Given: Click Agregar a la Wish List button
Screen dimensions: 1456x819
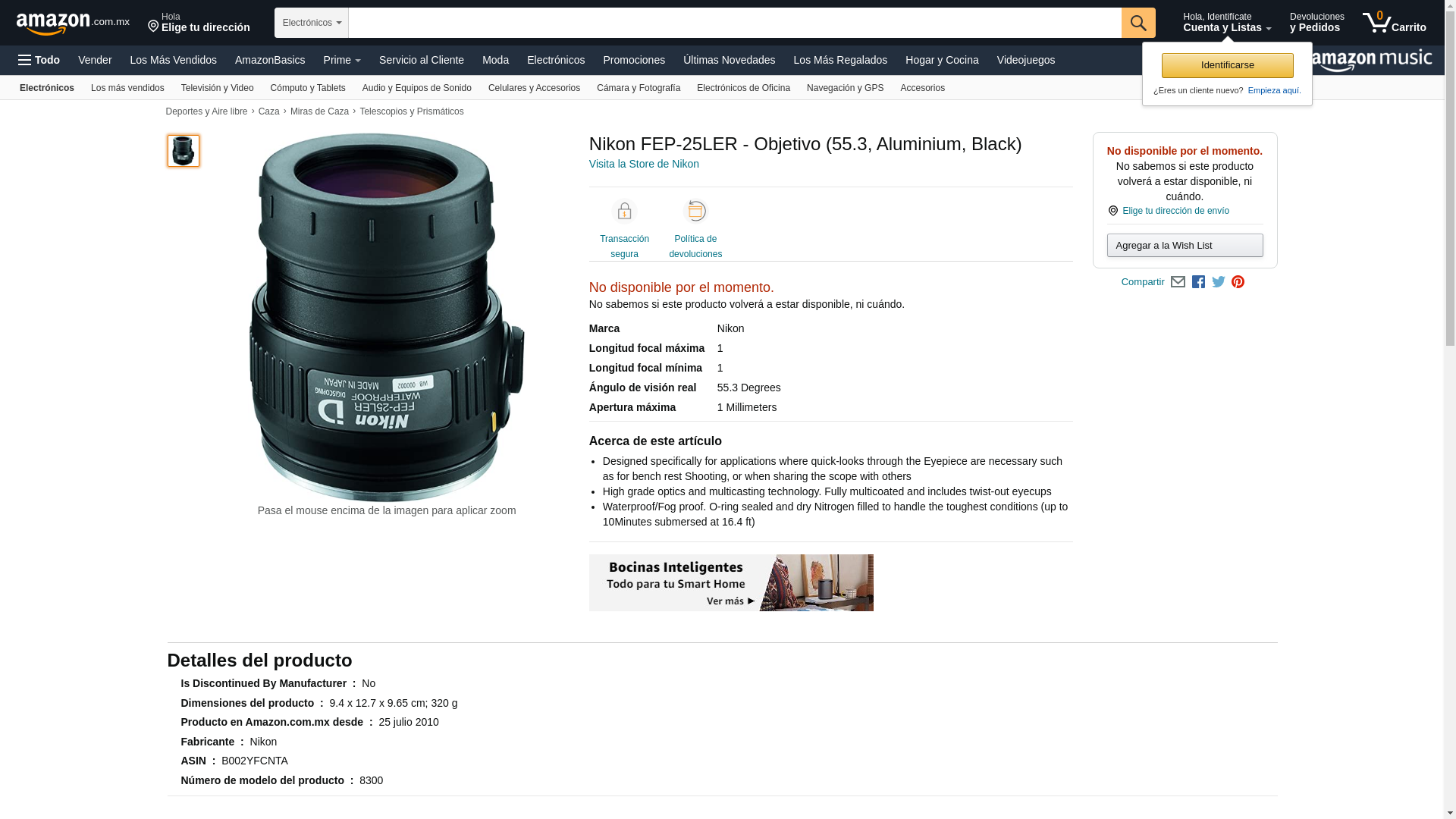Looking at the screenshot, I should point(1184,246).
